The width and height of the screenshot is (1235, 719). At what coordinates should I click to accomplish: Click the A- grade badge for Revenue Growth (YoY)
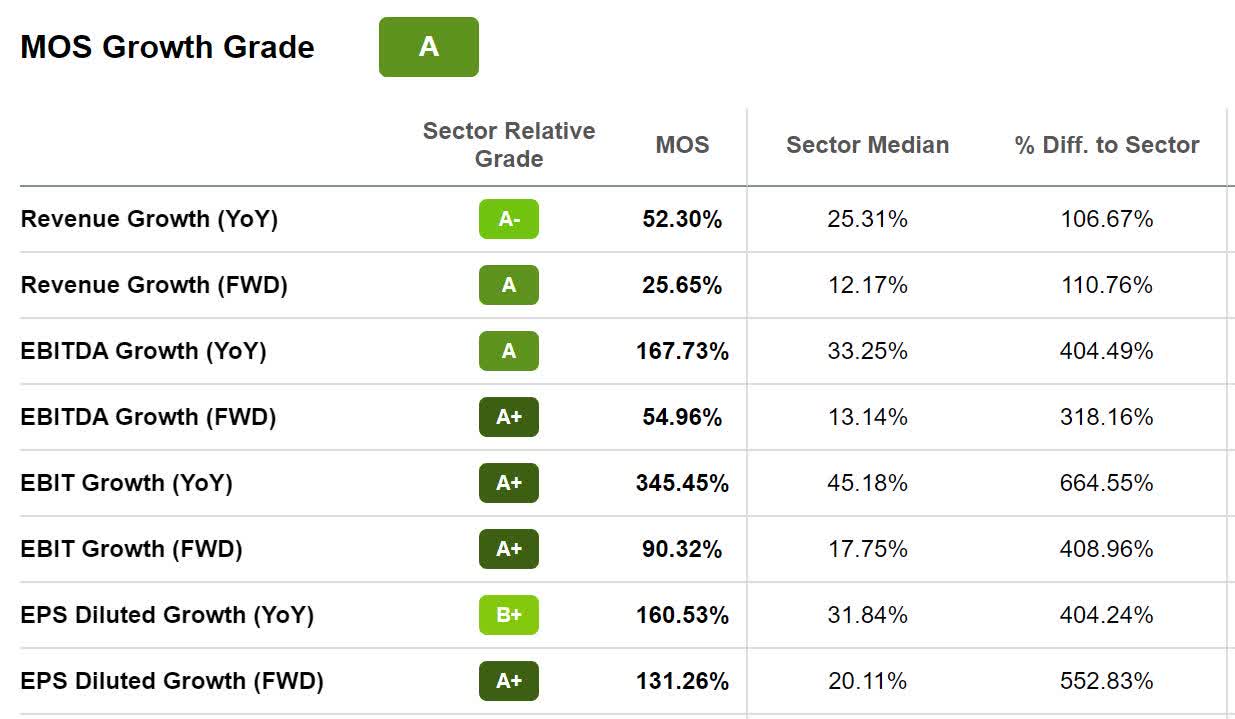click(x=508, y=219)
